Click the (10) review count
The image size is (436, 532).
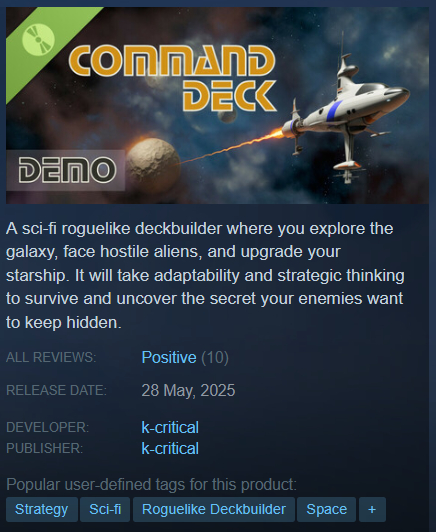click(x=215, y=358)
